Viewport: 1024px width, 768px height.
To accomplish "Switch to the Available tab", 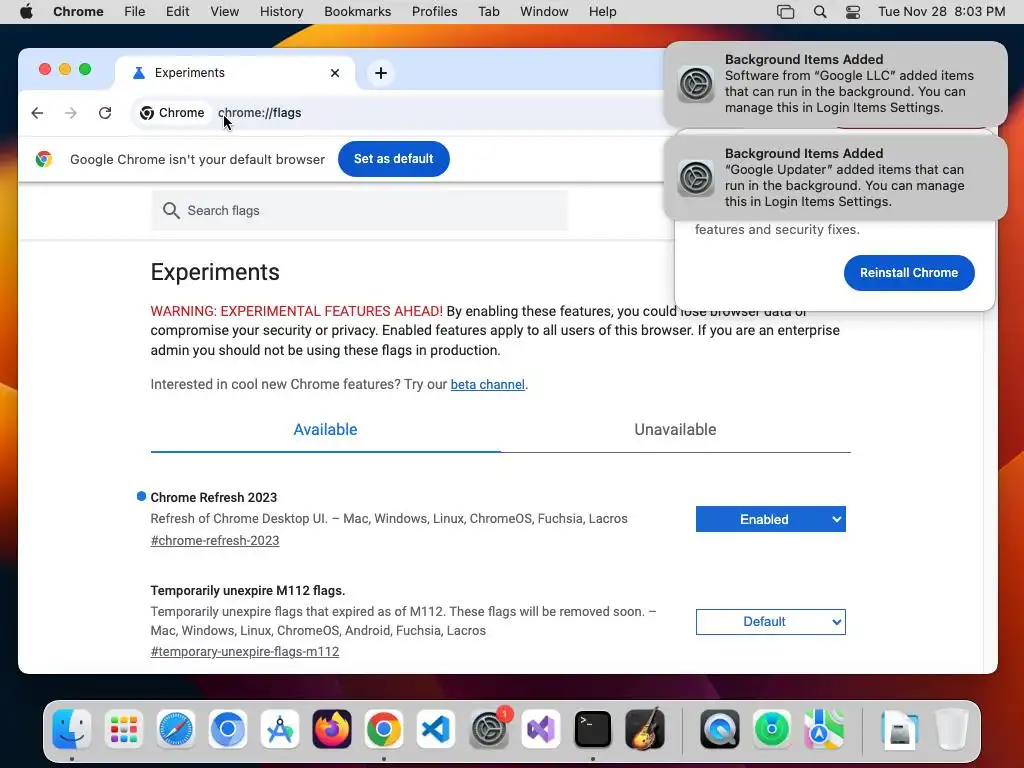I will pos(325,430).
